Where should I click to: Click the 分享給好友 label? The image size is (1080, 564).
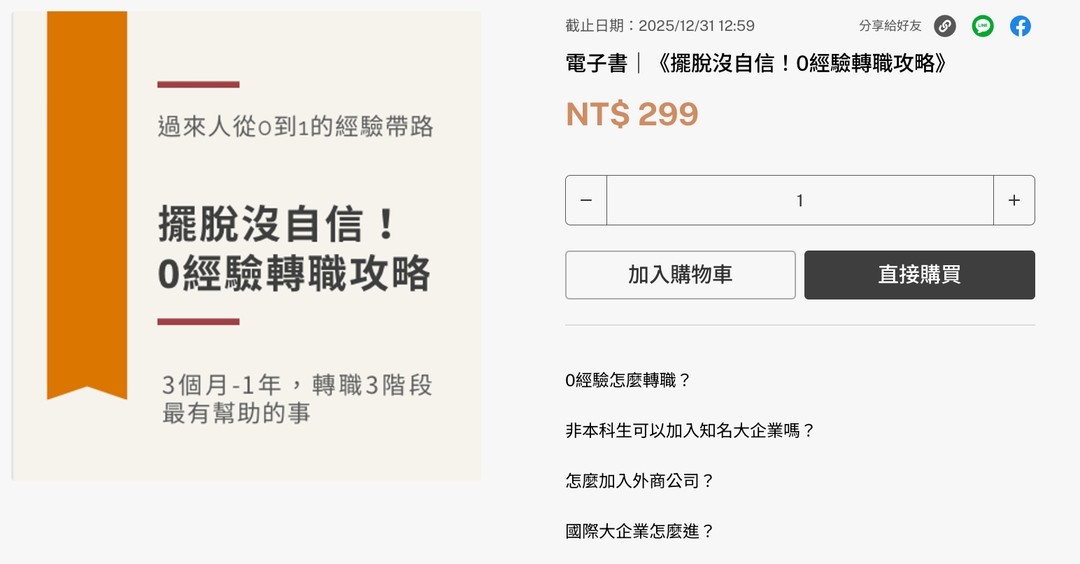(890, 26)
